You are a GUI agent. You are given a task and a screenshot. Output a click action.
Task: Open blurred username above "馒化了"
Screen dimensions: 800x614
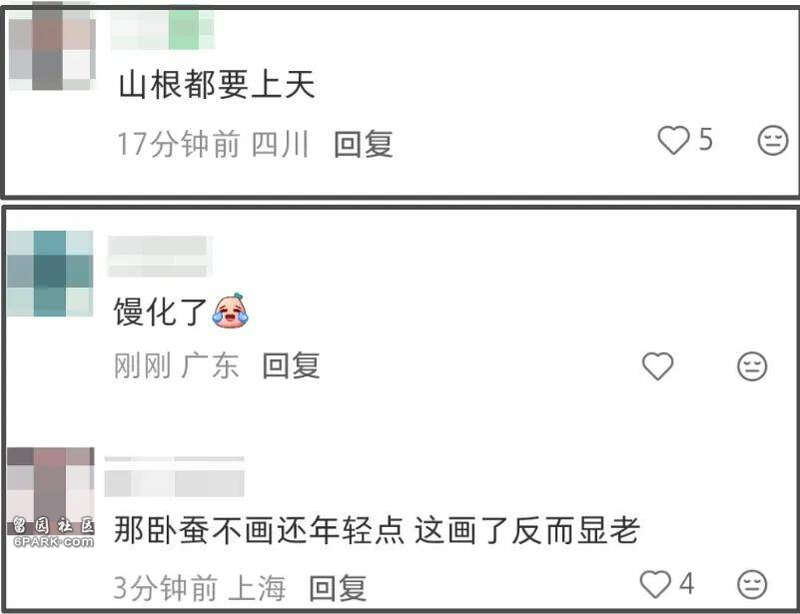click(x=159, y=256)
